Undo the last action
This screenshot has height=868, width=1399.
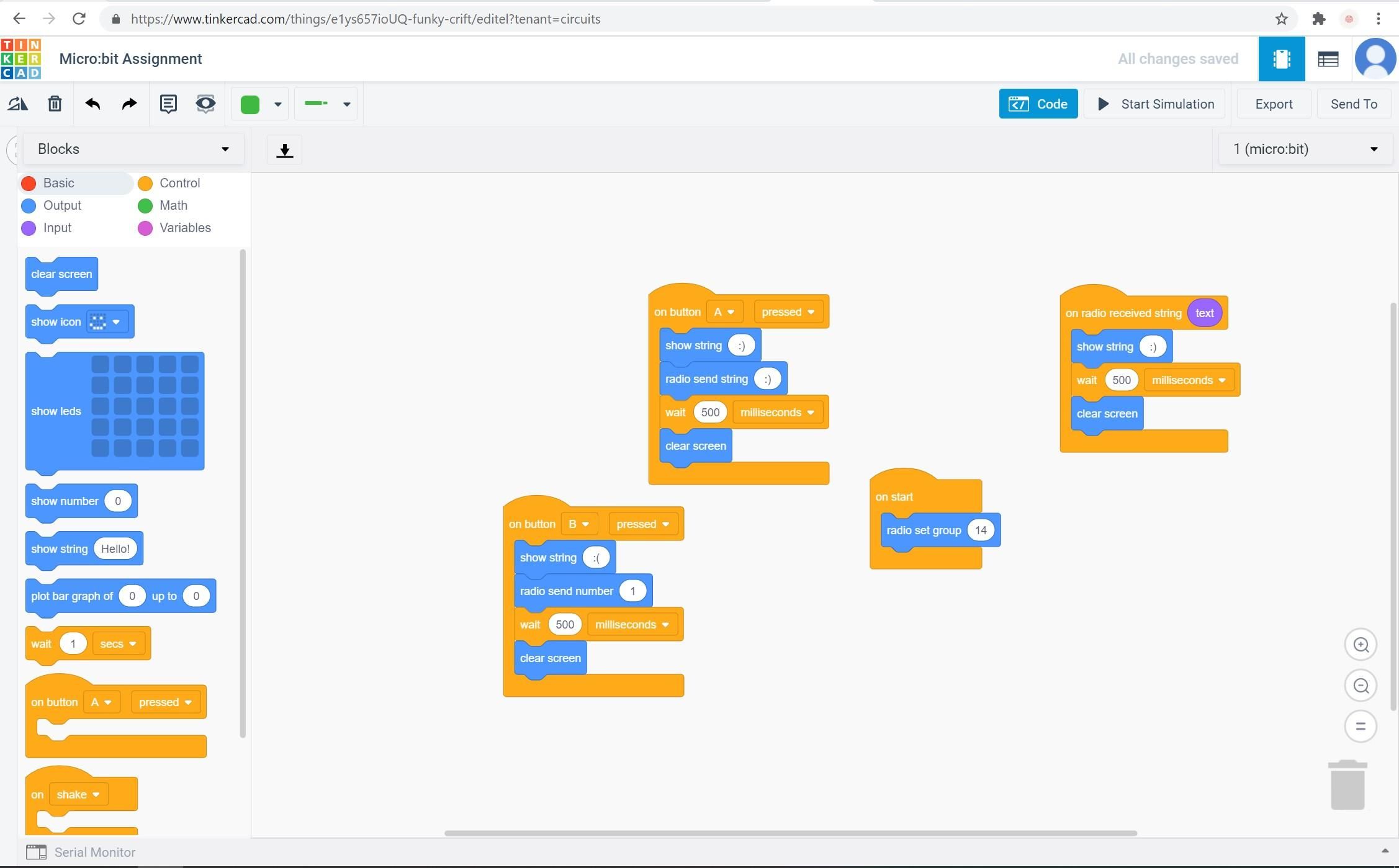point(92,104)
